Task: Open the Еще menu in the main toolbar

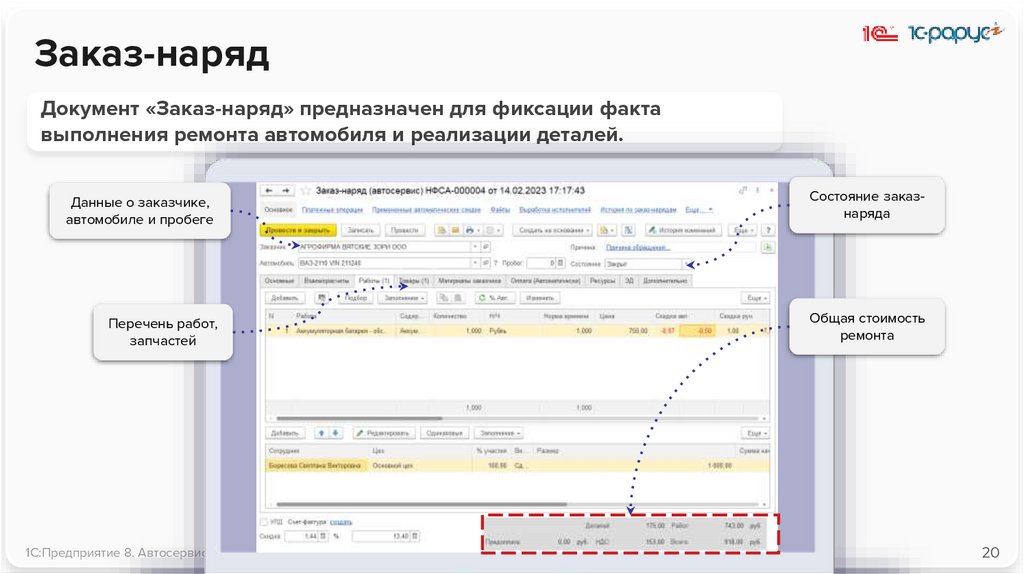Action: (744, 231)
